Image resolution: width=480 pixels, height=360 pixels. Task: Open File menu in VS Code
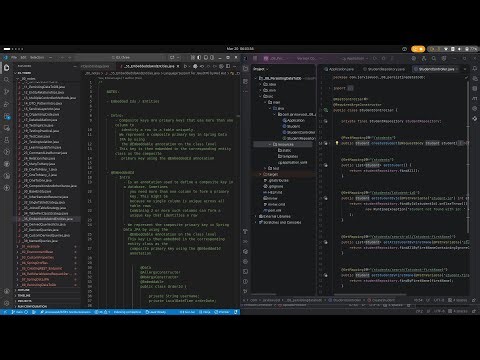[x=14, y=57]
